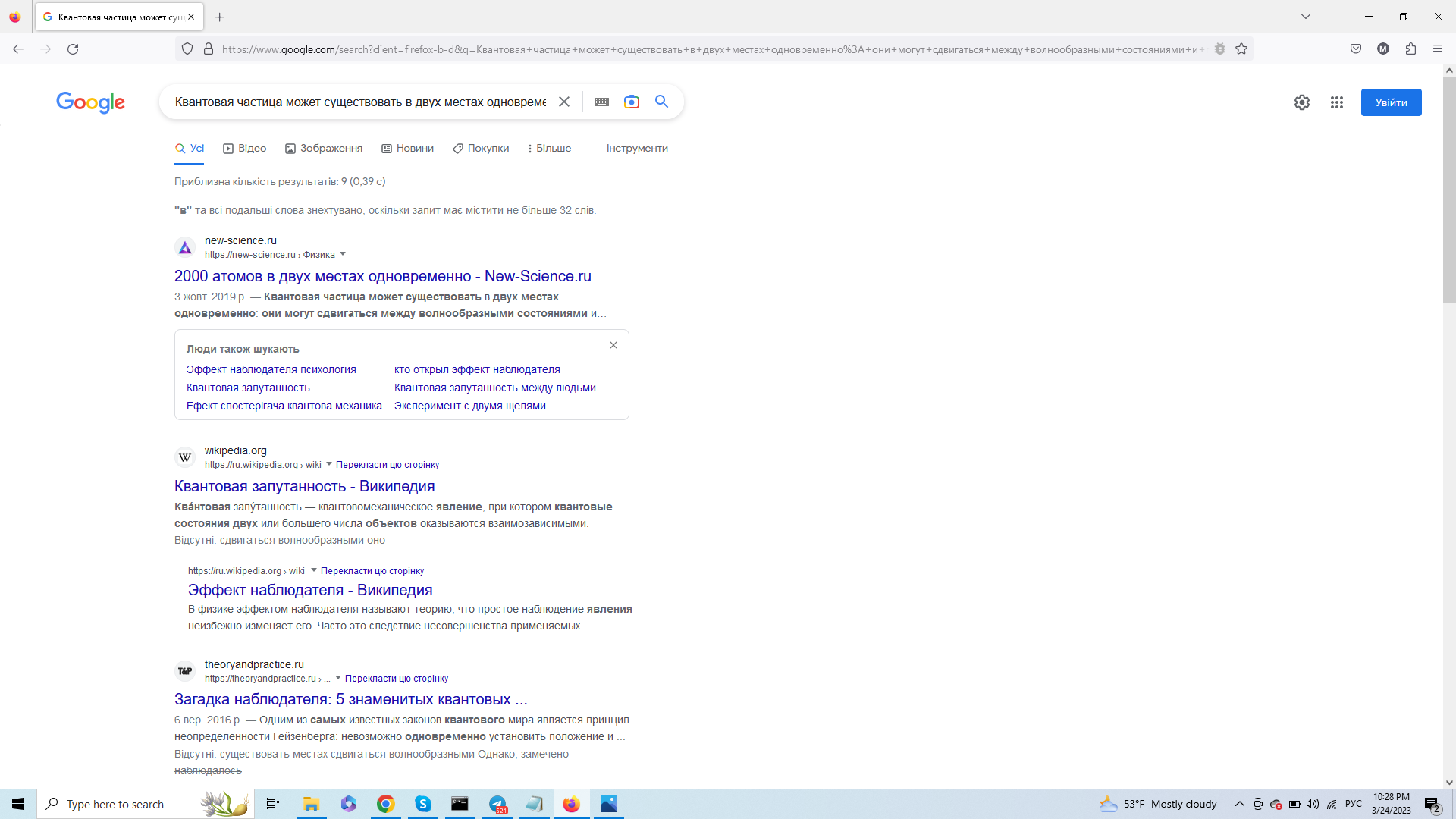This screenshot has height=819, width=1456.
Task: Search 'Эксперимент с двумя щелями' suggestion
Action: click(x=470, y=406)
